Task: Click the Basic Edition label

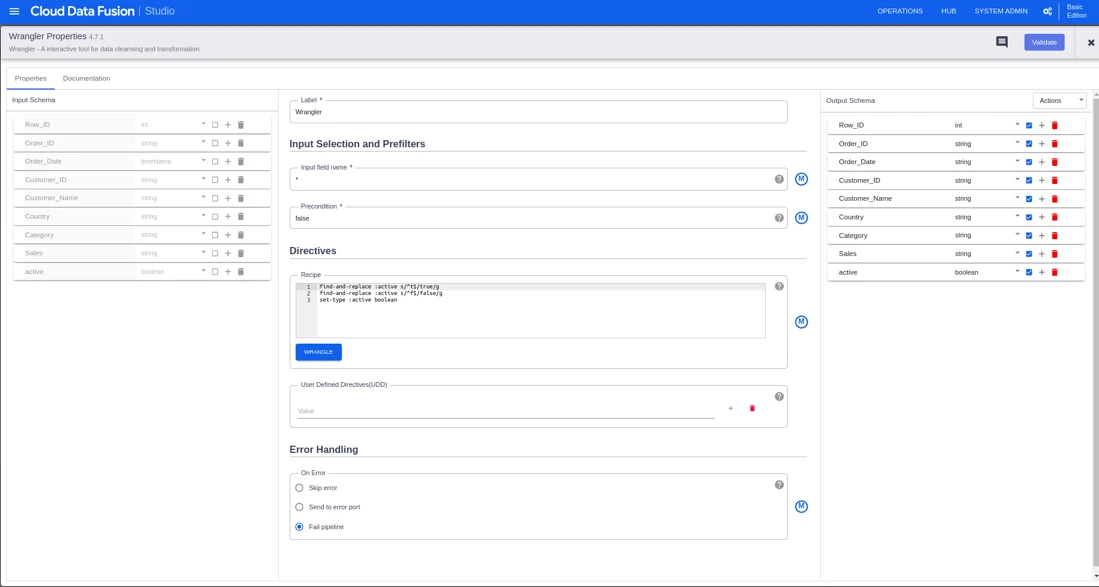Action: (x=1077, y=11)
